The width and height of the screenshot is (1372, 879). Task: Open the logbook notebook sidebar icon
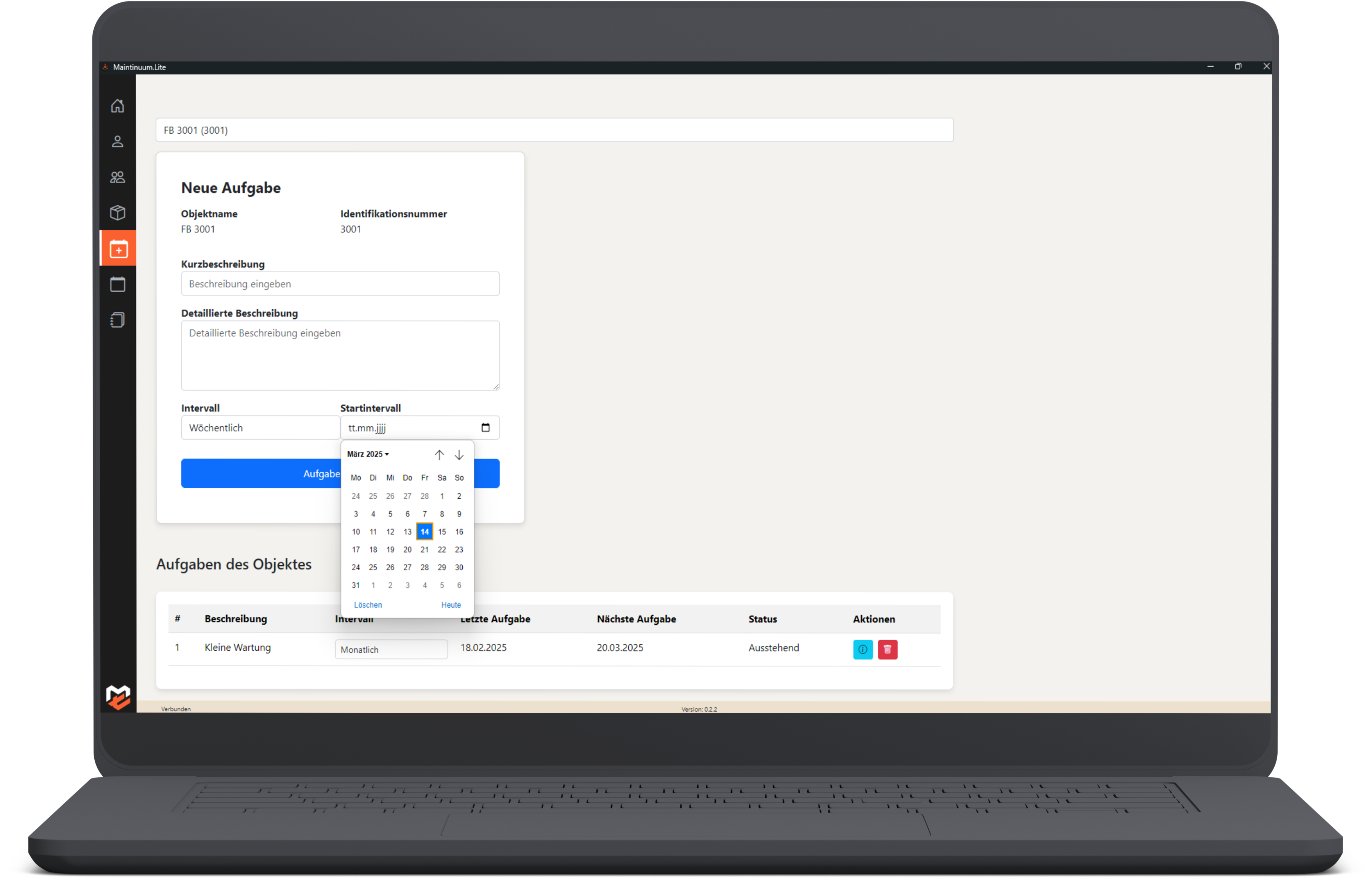coord(118,320)
